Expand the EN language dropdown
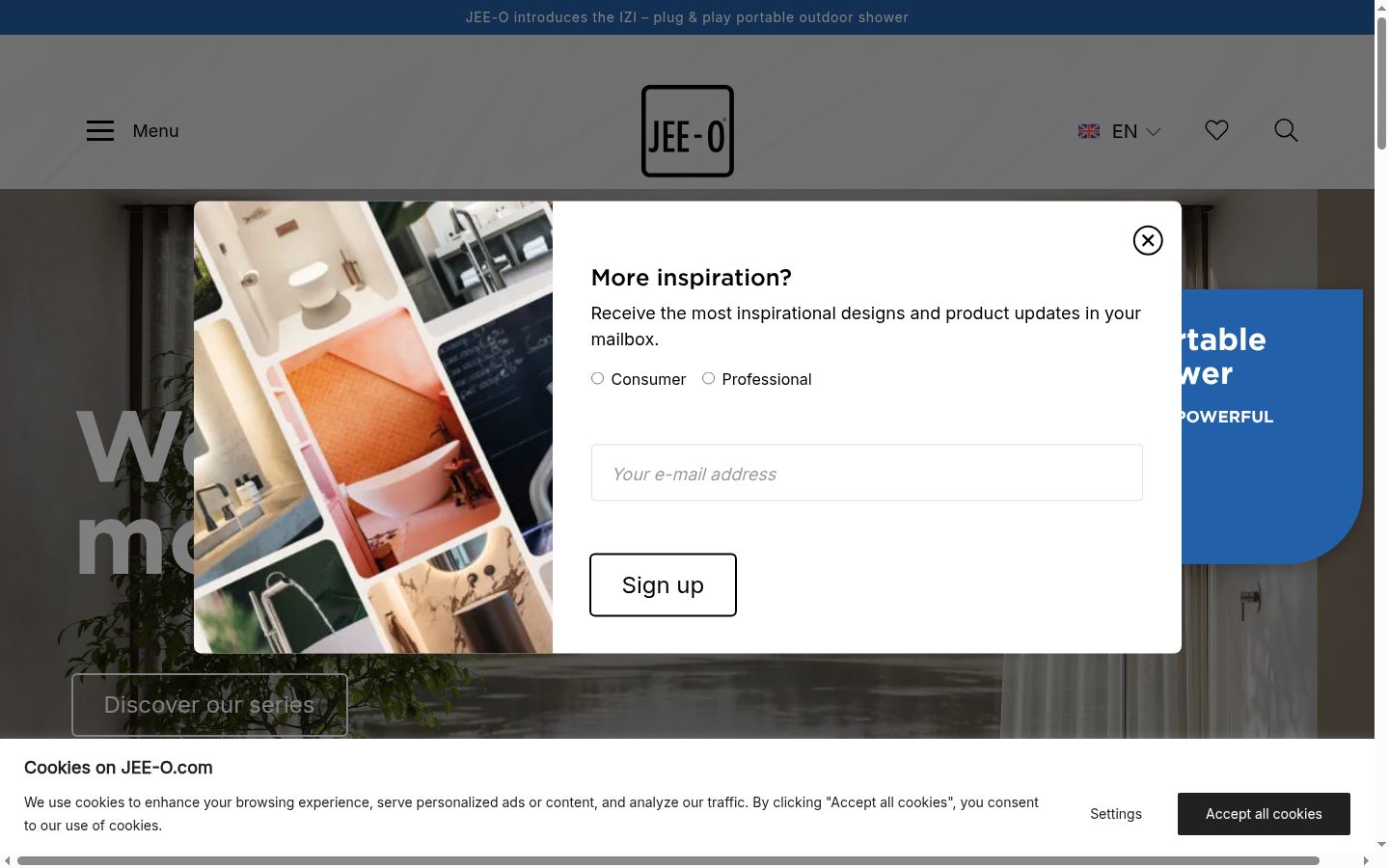 click(1136, 131)
